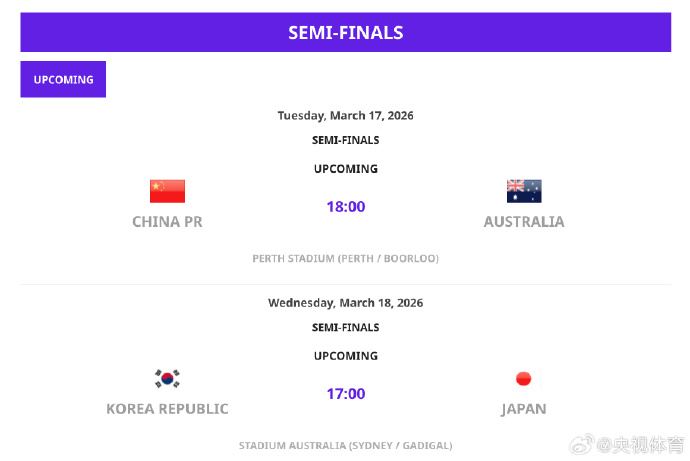Click the 17:00 kickoff time

[x=346, y=394]
